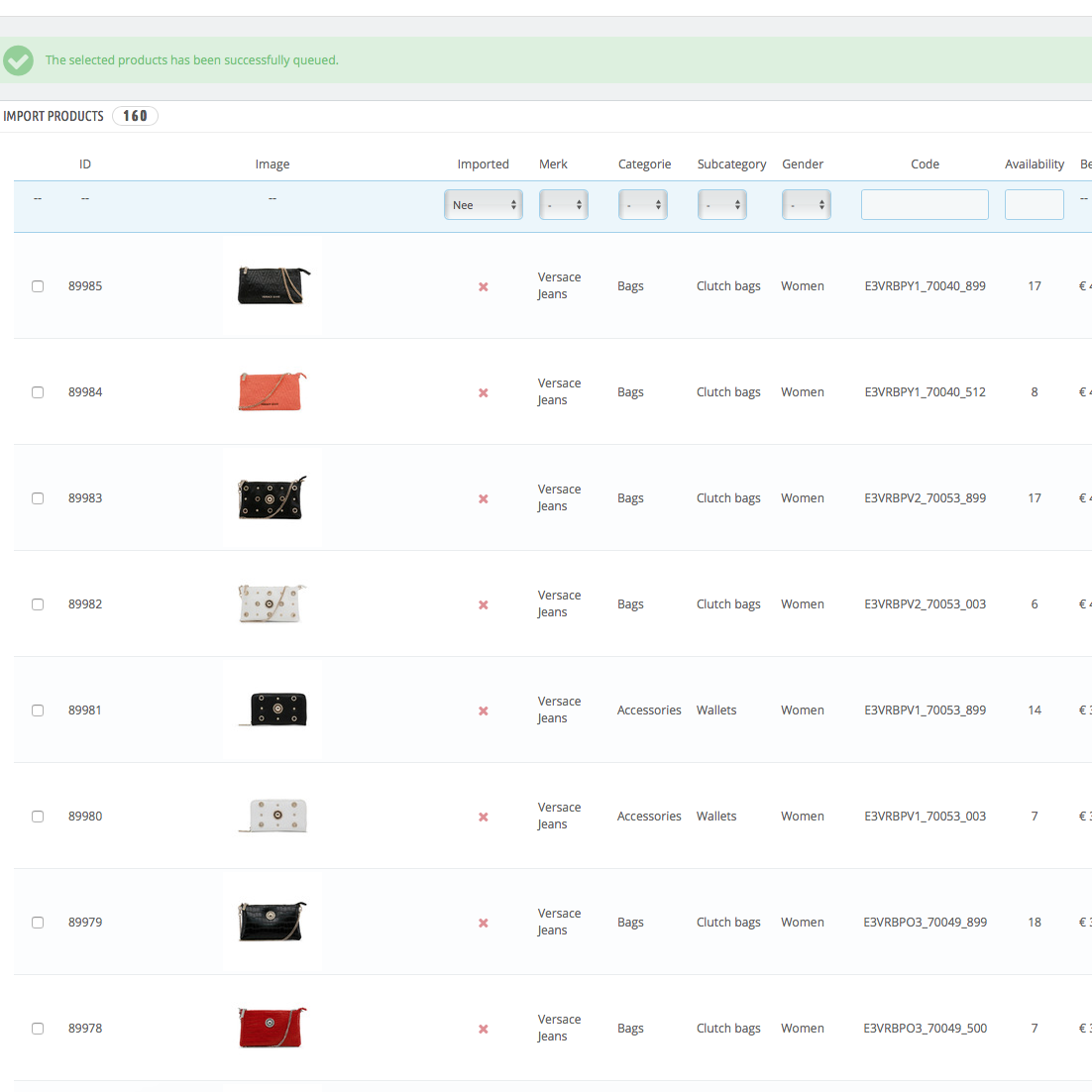The image size is (1092, 1092).
Task: Open the black croc clutch image for 89979
Action: [x=273, y=921]
